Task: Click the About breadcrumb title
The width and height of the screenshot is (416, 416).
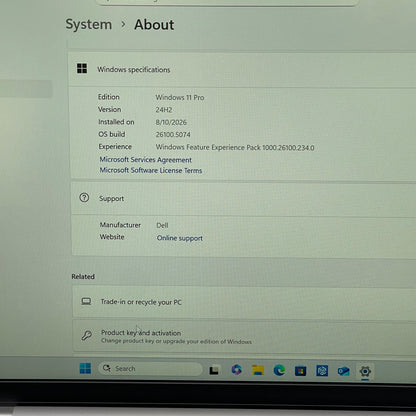Action: pos(154,25)
